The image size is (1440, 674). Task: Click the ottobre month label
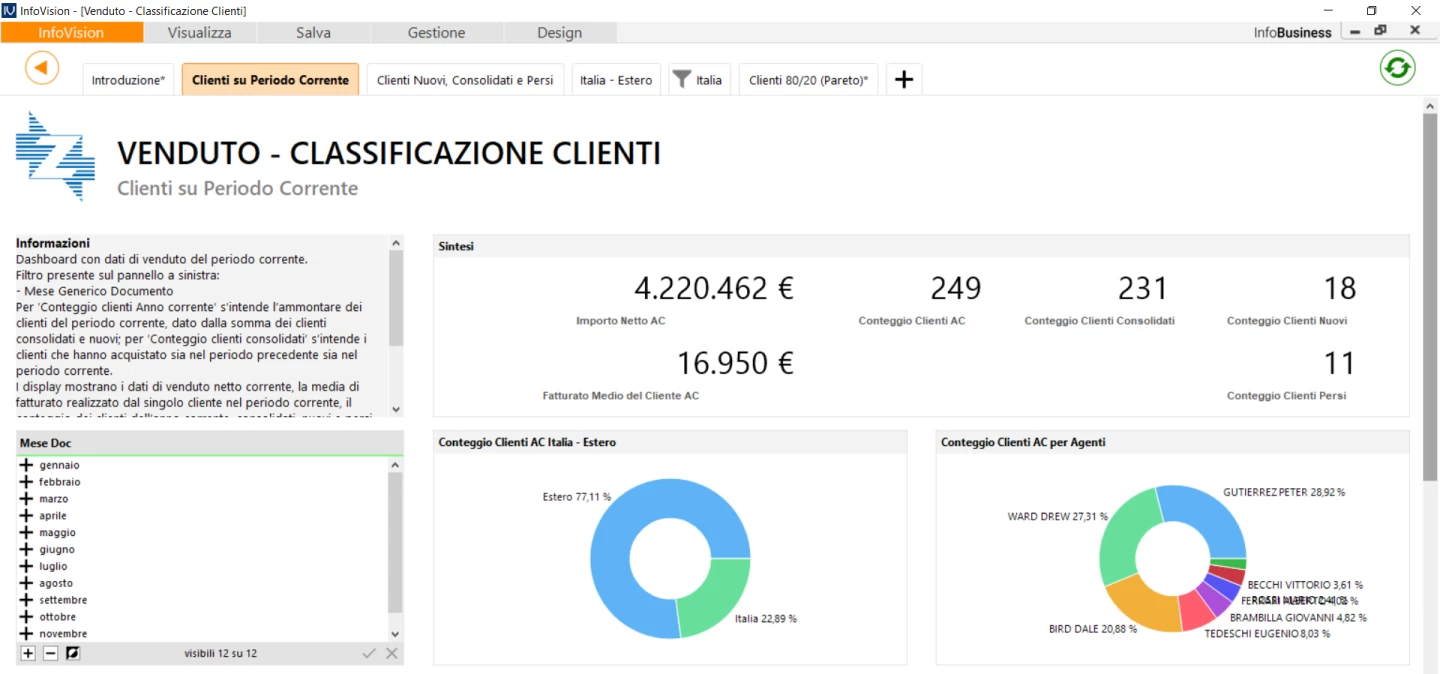pyautogui.click(x=58, y=617)
